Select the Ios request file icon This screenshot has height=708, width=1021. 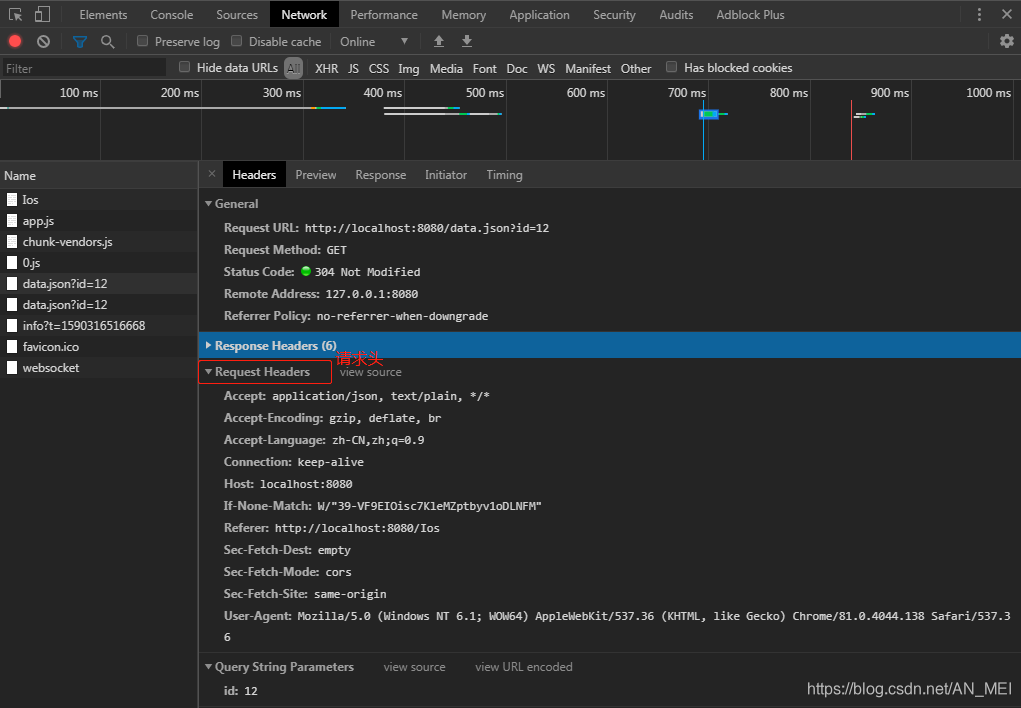tap(12, 200)
